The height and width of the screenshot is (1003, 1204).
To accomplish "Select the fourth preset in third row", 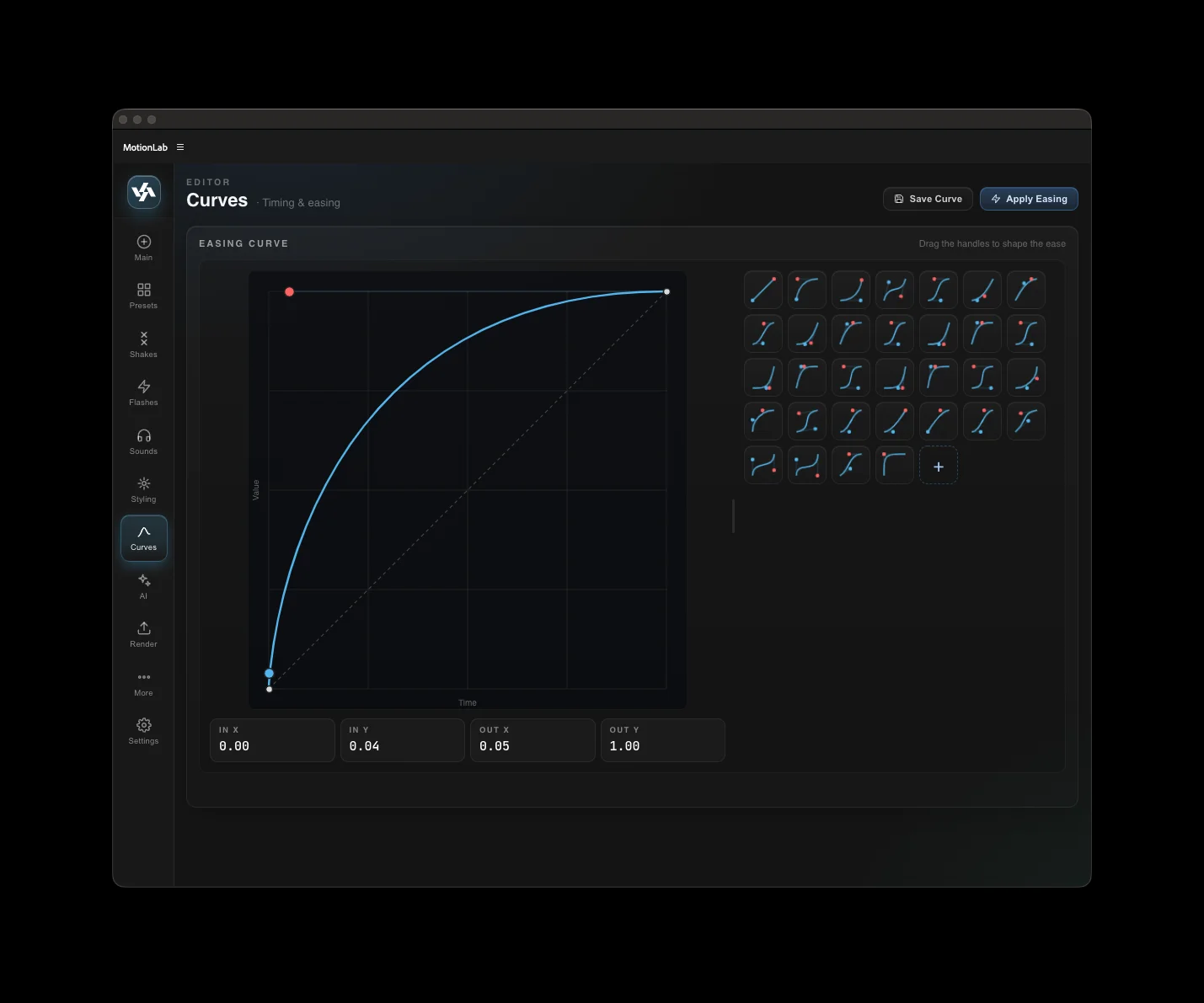I will pyautogui.click(x=895, y=377).
